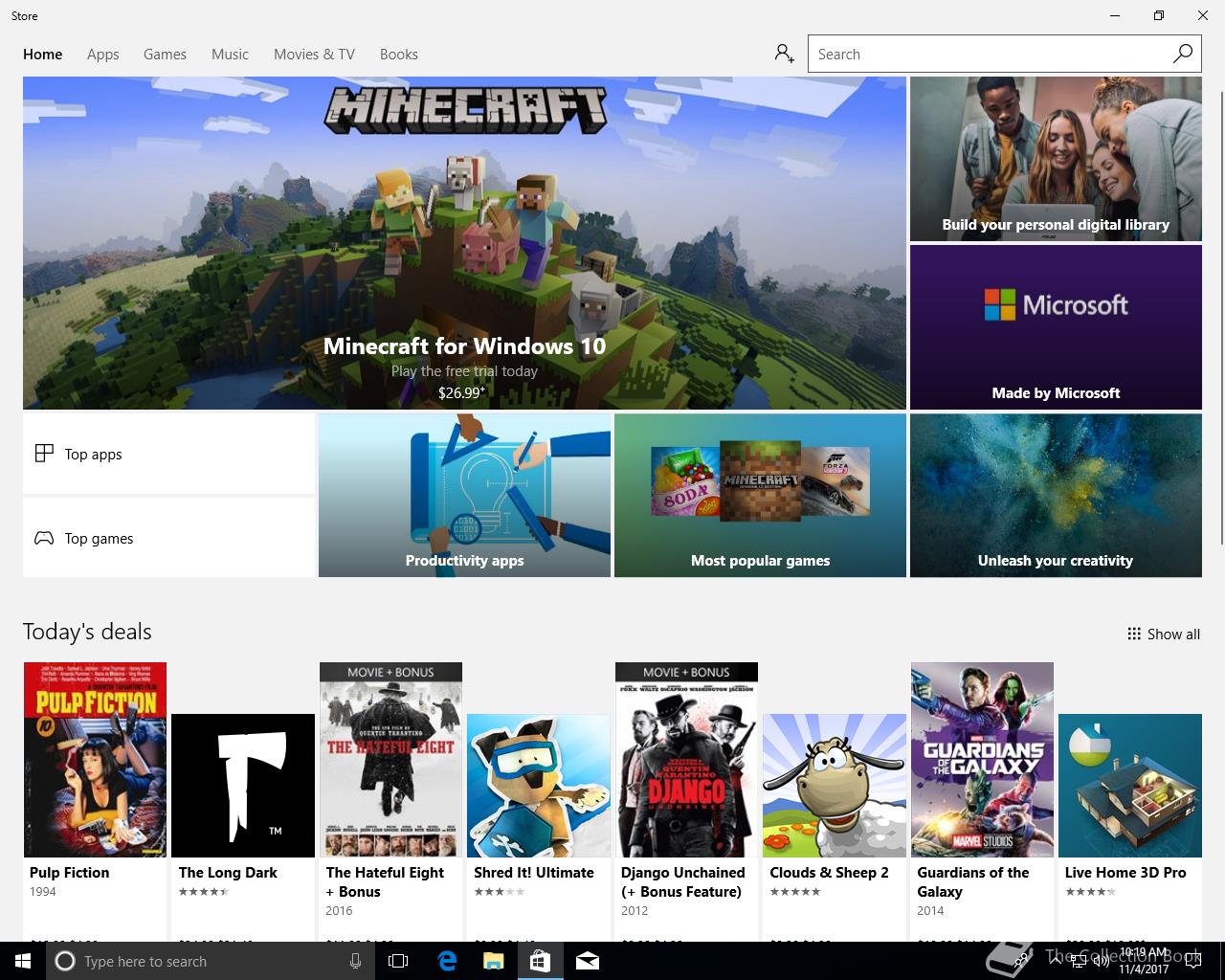Click the Clouds & Sheep 2 title
This screenshot has height=980, width=1225.
click(829, 873)
